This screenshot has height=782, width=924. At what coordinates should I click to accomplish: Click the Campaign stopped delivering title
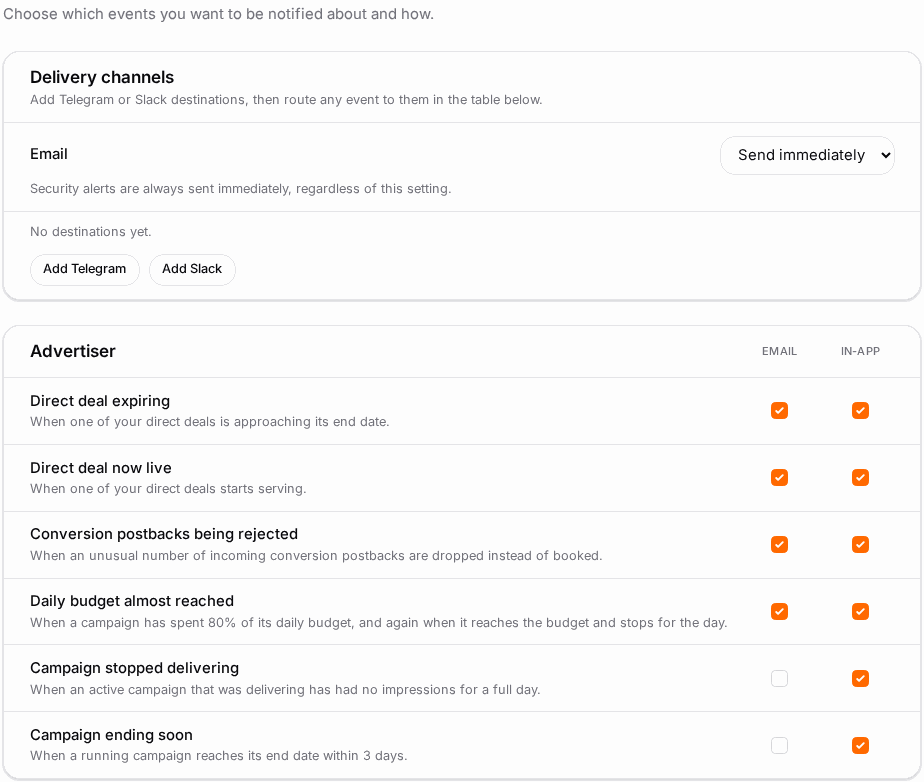click(134, 668)
